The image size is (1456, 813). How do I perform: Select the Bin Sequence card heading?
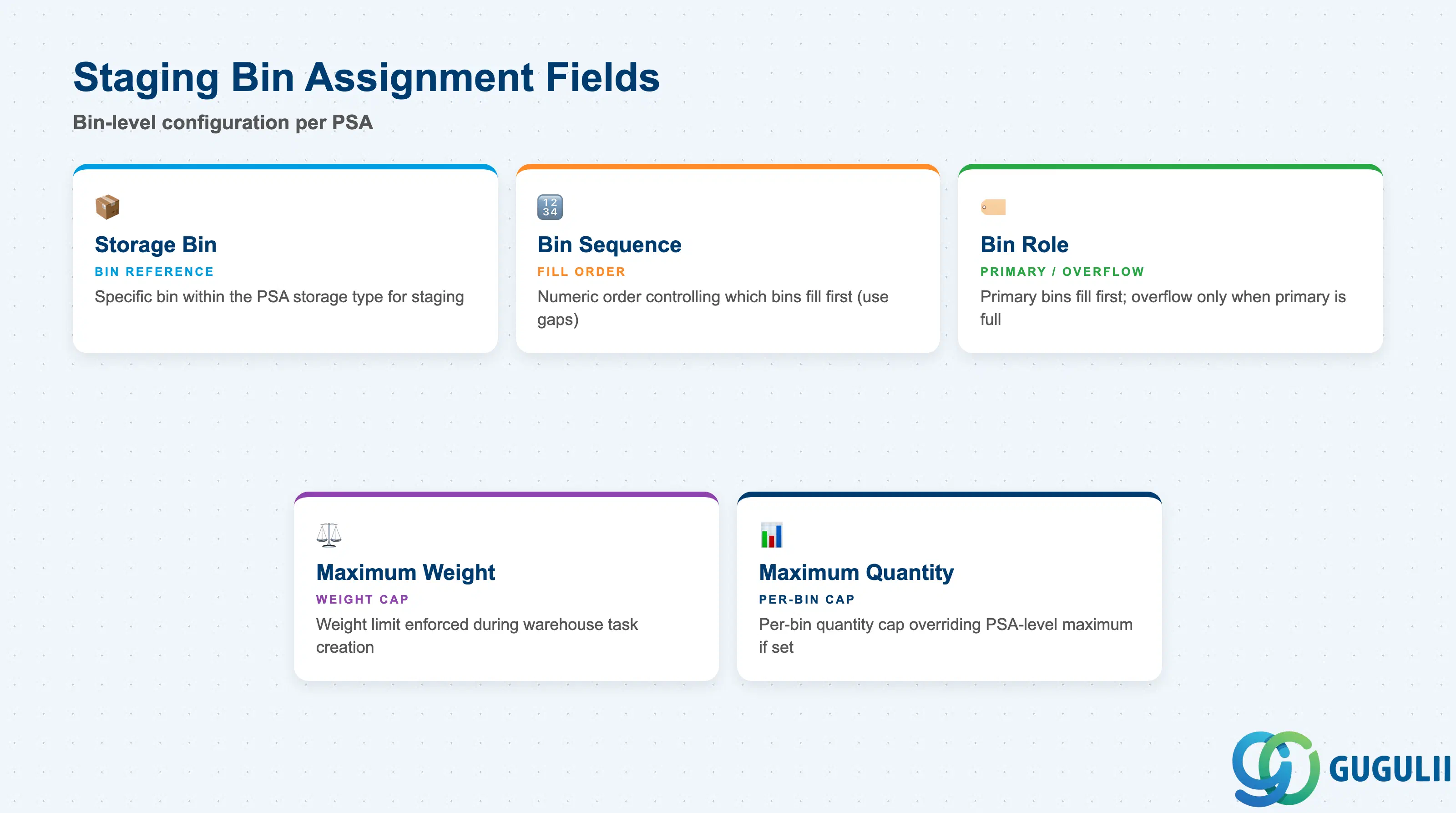coord(609,245)
